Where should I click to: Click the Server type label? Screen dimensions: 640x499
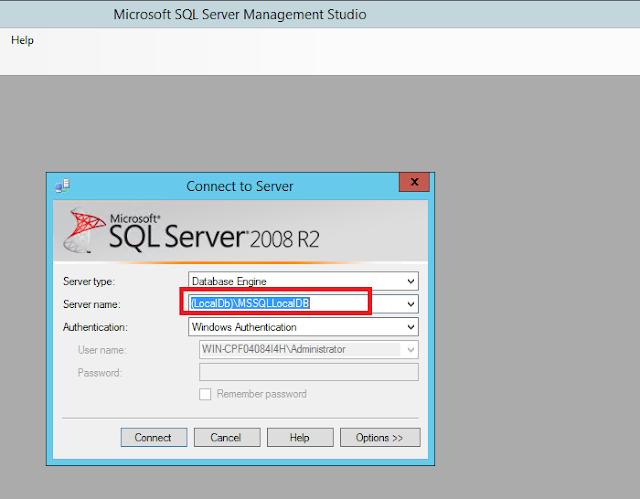click(89, 282)
